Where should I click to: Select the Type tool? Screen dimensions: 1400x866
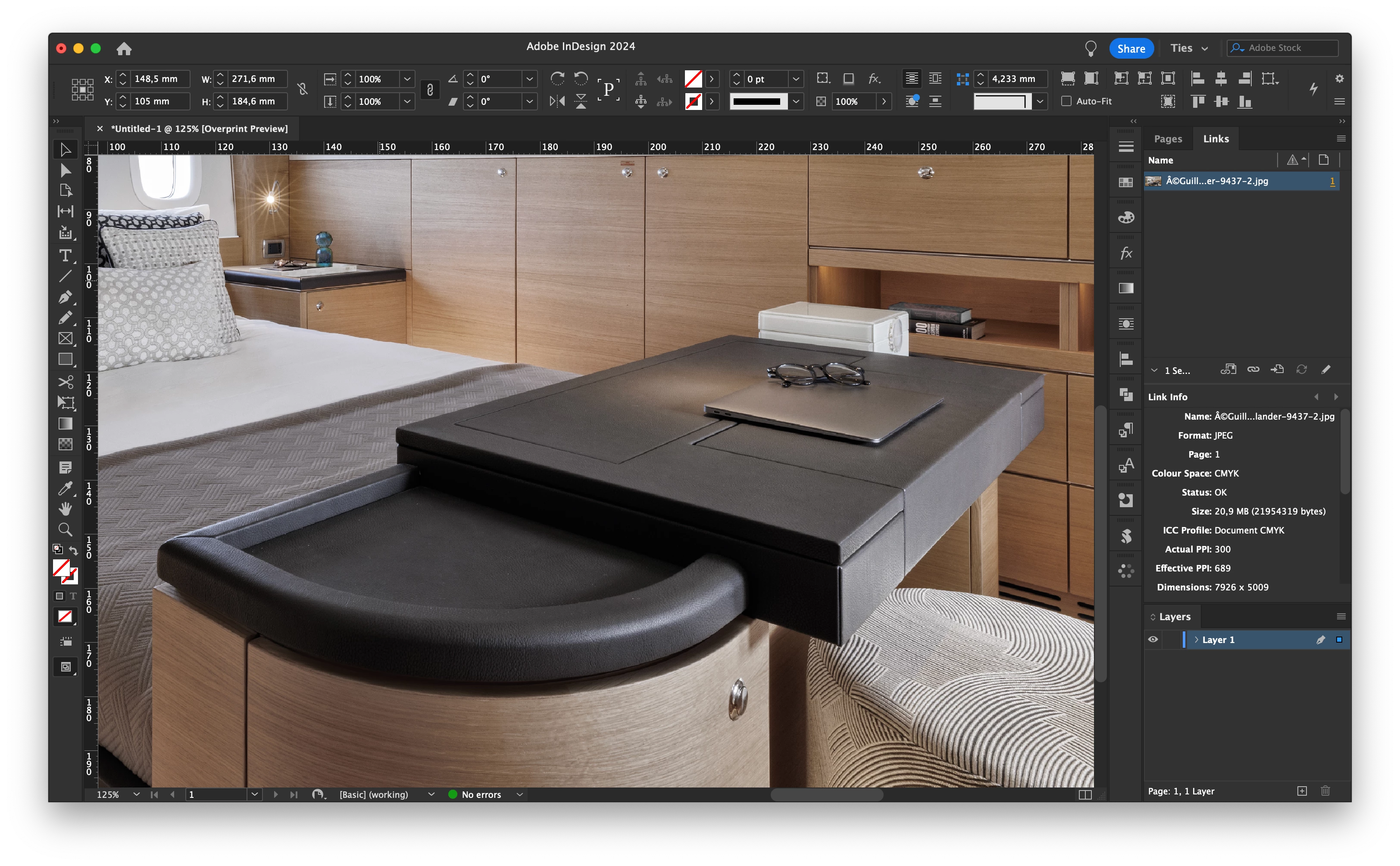coord(65,255)
